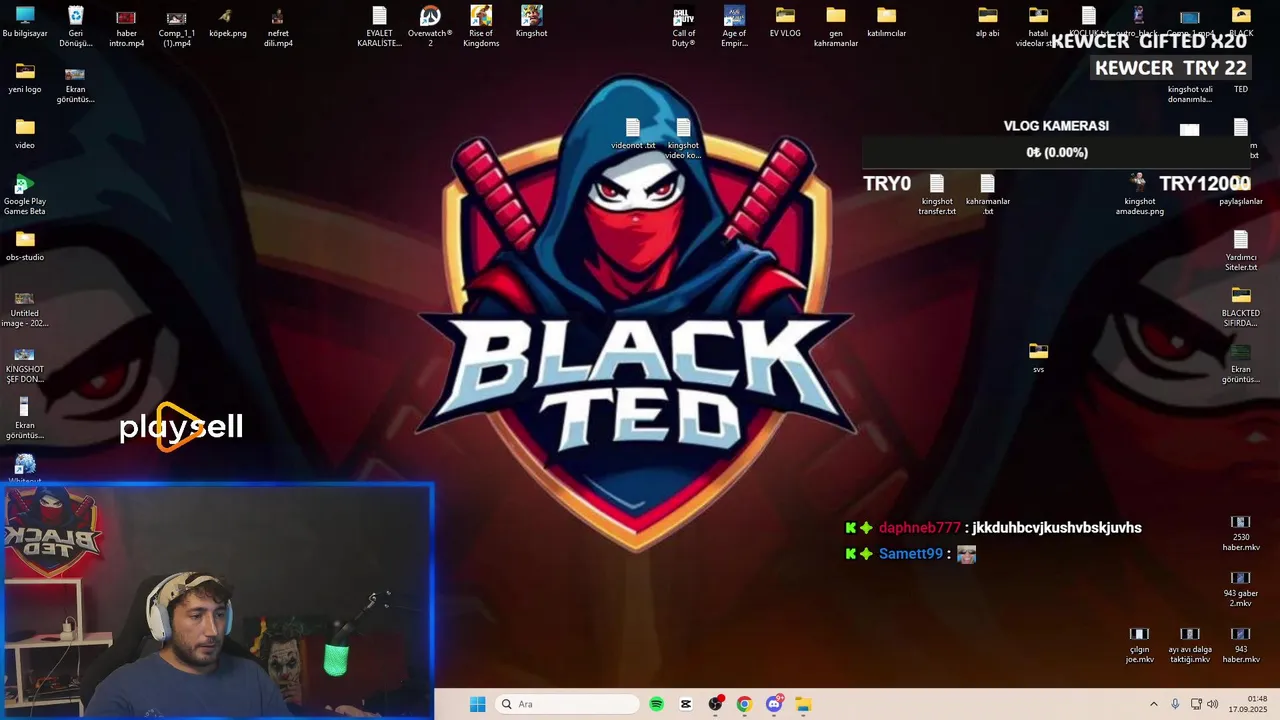Select the 943 haber.mkv video
1280x720 pixels.
(x=1241, y=646)
